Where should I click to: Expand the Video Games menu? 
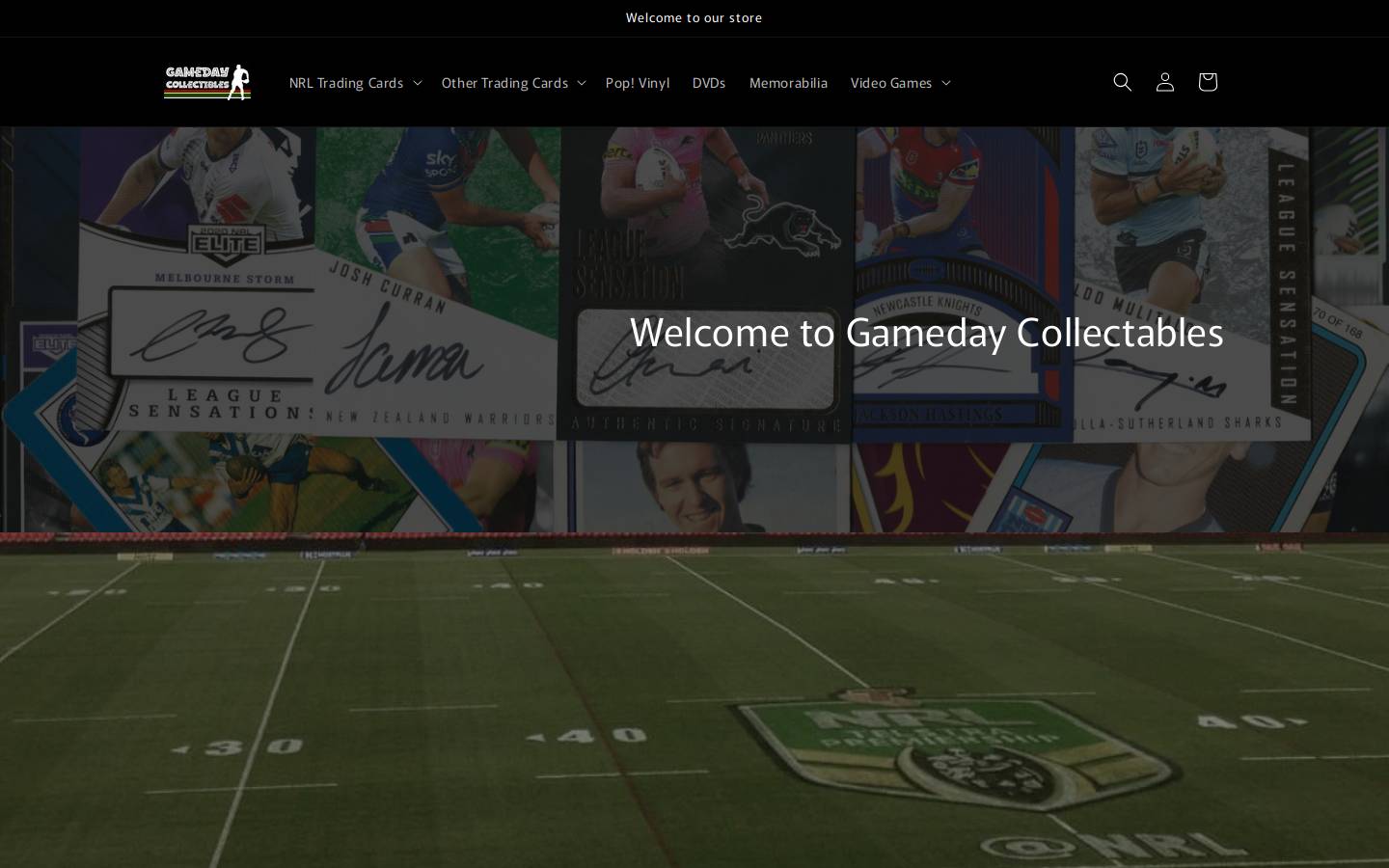900,83
